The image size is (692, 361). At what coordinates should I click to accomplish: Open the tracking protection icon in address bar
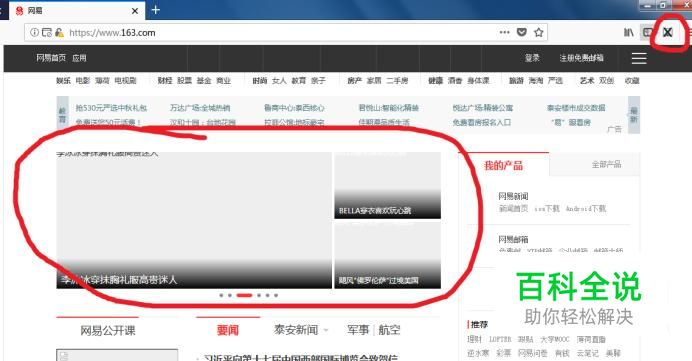click(x=47, y=32)
